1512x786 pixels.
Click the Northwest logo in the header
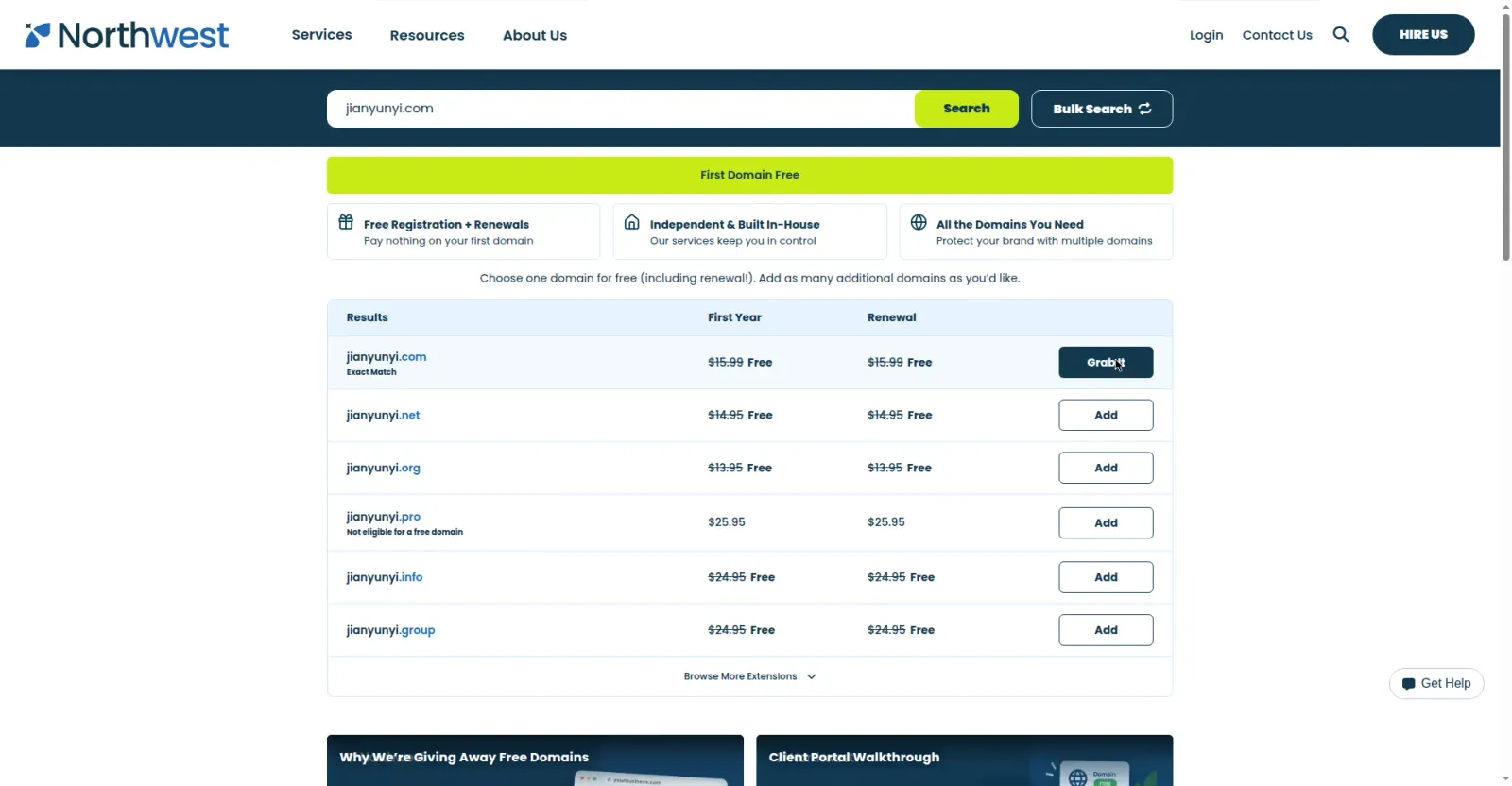point(127,35)
